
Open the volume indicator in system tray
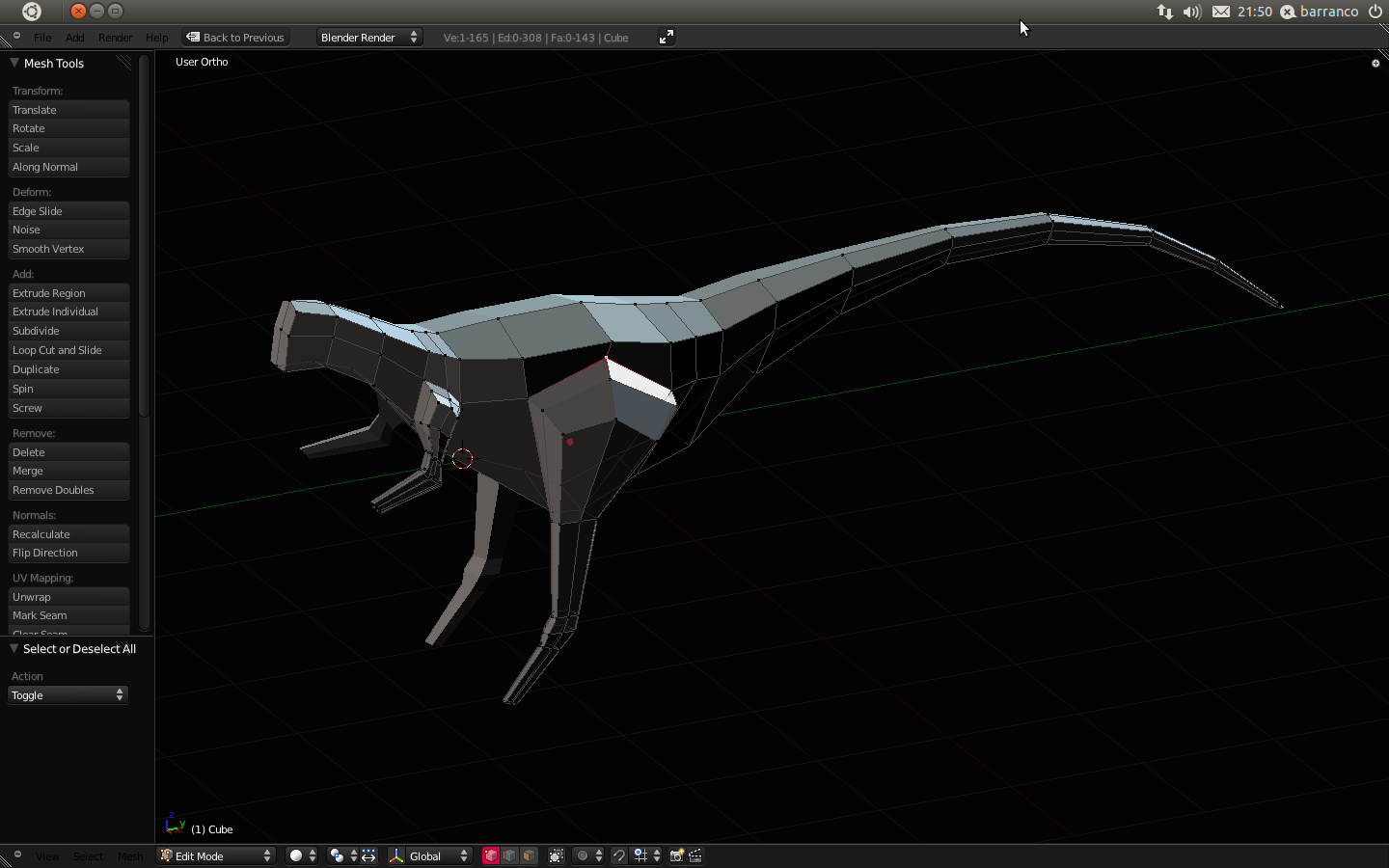click(1192, 12)
